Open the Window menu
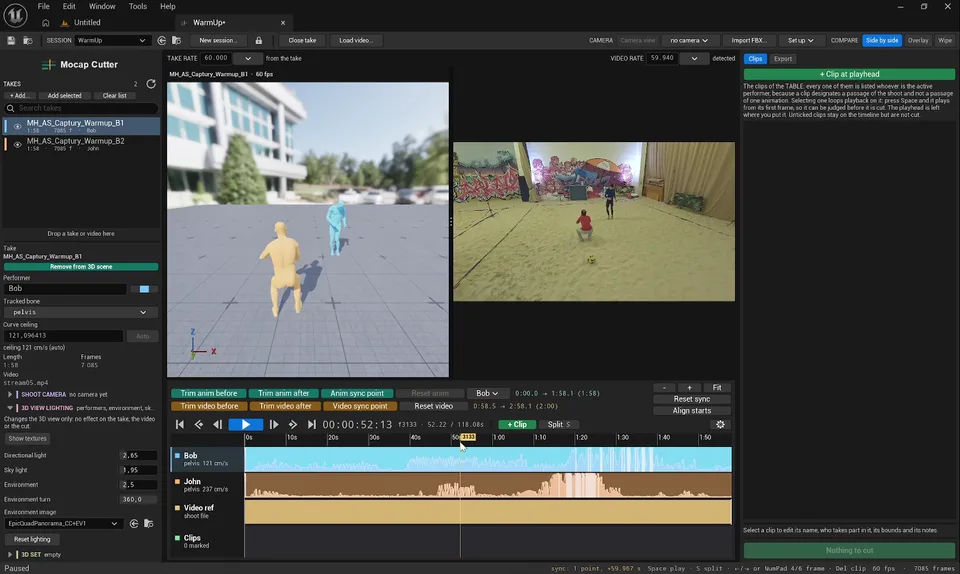 [x=102, y=6]
